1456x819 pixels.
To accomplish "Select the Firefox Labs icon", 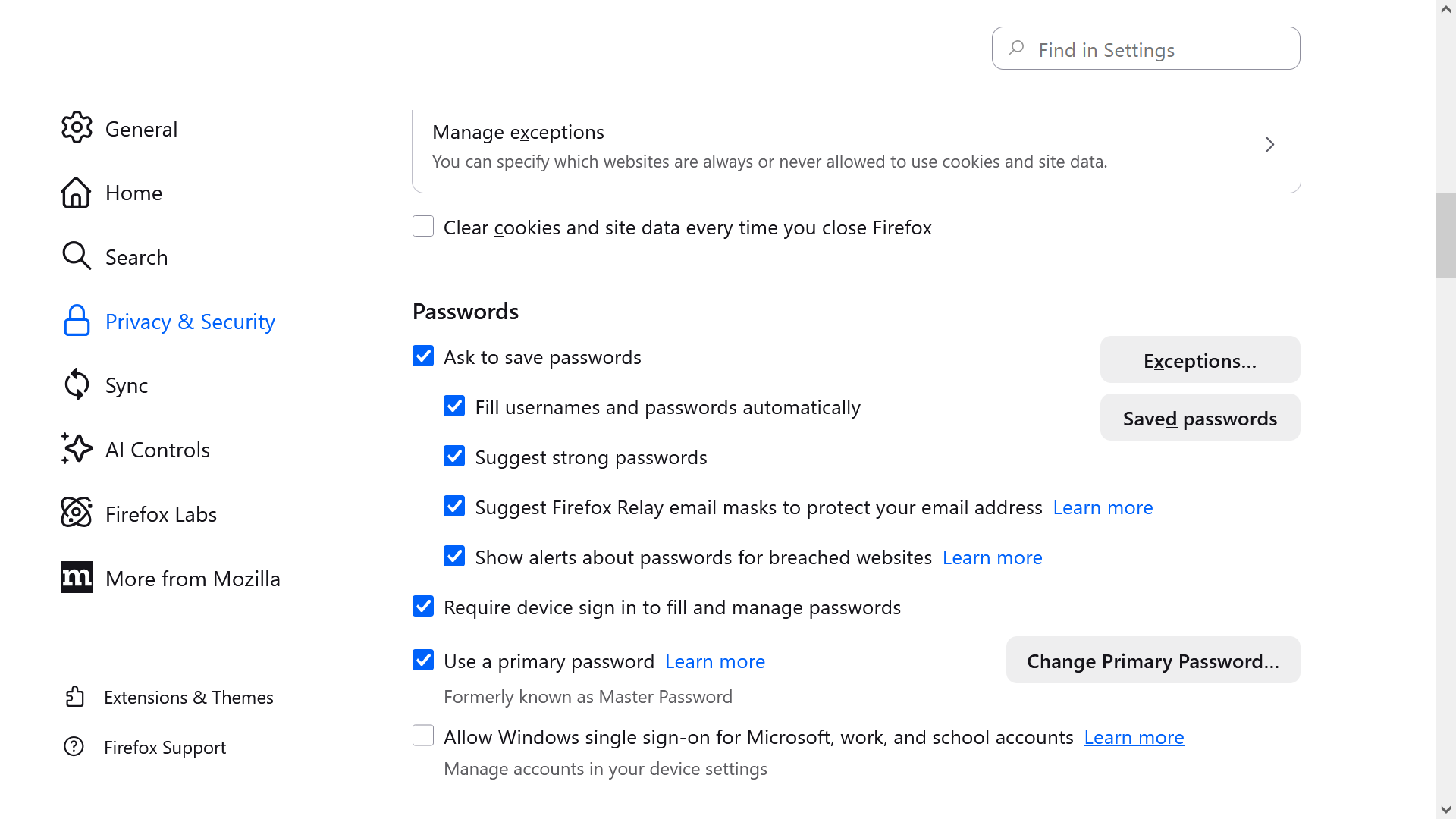I will [x=77, y=513].
